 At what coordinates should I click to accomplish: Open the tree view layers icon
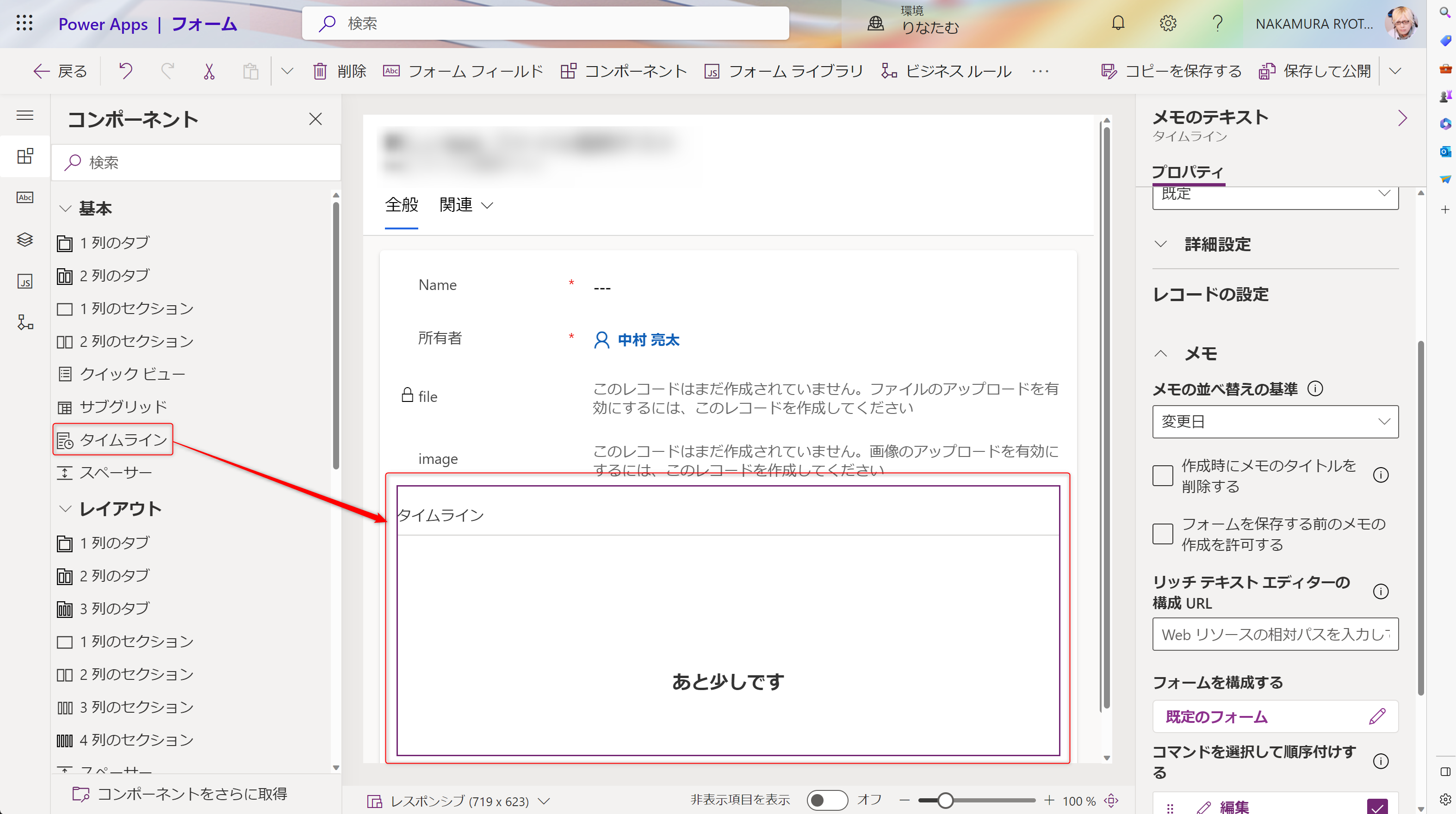(25, 239)
